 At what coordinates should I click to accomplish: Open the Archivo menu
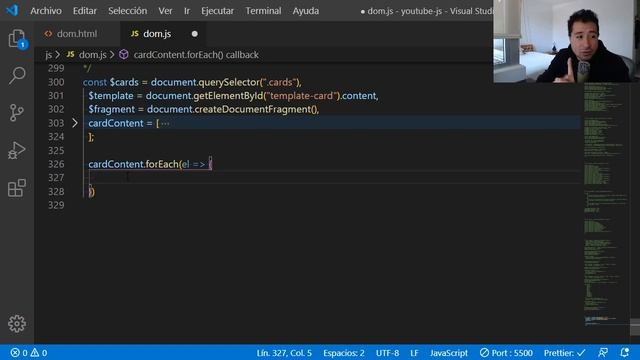(x=46, y=11)
